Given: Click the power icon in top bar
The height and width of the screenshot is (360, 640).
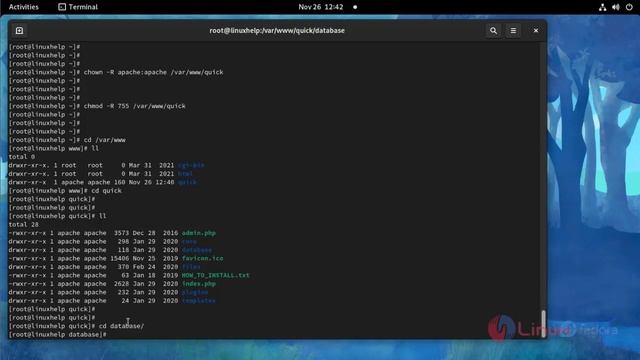Looking at the screenshot, I should click(629, 7).
